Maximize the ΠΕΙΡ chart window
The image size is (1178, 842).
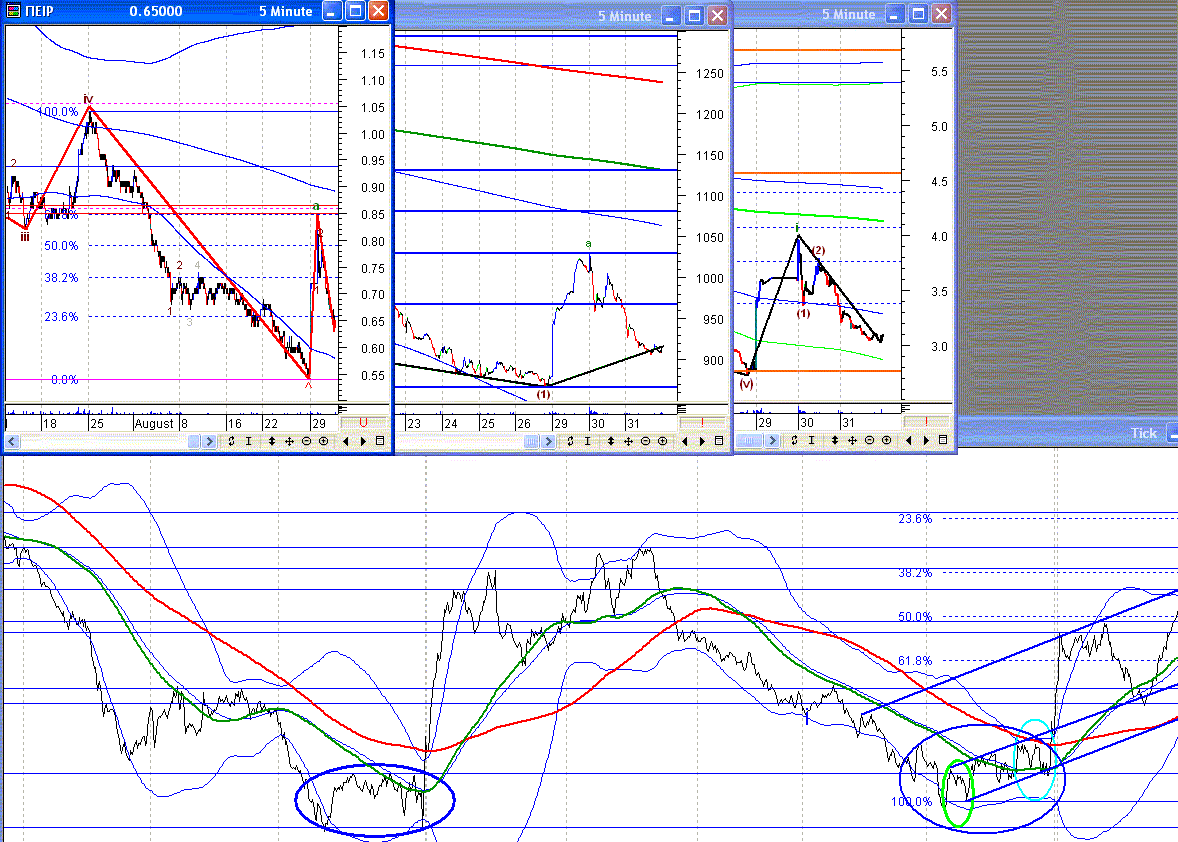tap(355, 11)
